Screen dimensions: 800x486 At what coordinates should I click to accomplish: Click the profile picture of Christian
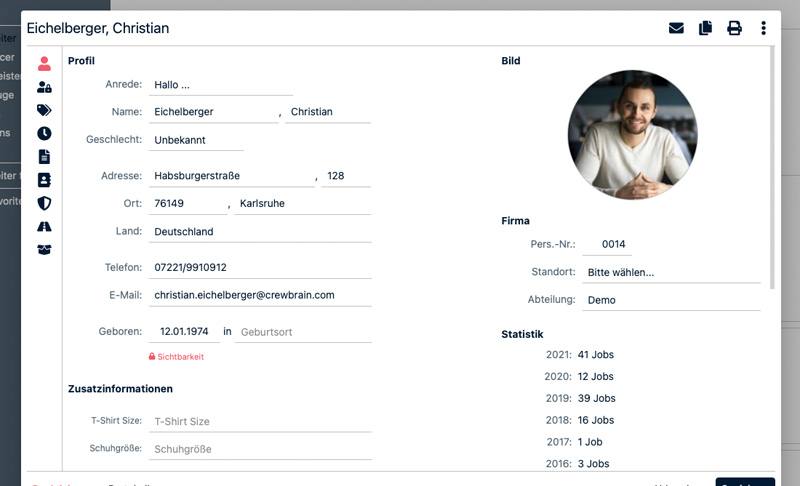pos(631,136)
